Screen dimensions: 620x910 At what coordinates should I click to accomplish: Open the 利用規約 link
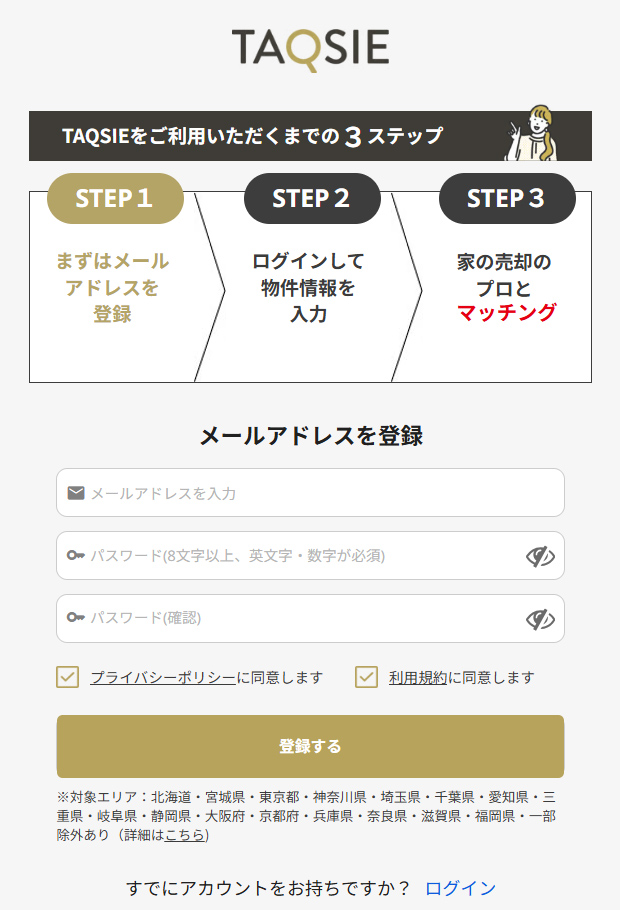[418, 678]
